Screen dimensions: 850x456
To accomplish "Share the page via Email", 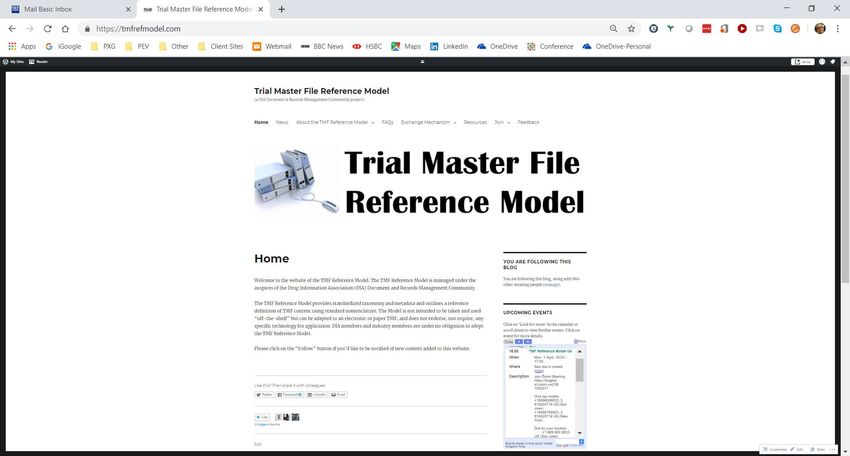I will pyautogui.click(x=338, y=395).
